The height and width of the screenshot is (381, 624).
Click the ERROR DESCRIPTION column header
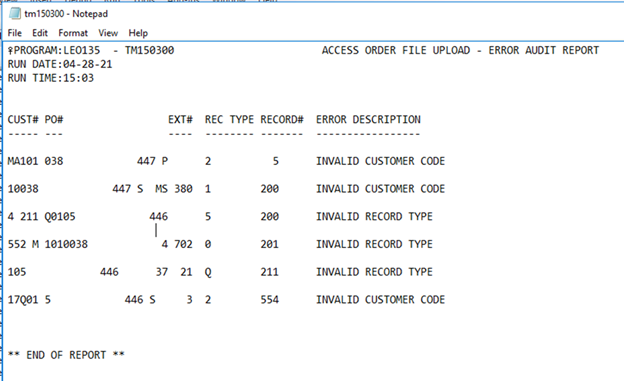[368, 119]
